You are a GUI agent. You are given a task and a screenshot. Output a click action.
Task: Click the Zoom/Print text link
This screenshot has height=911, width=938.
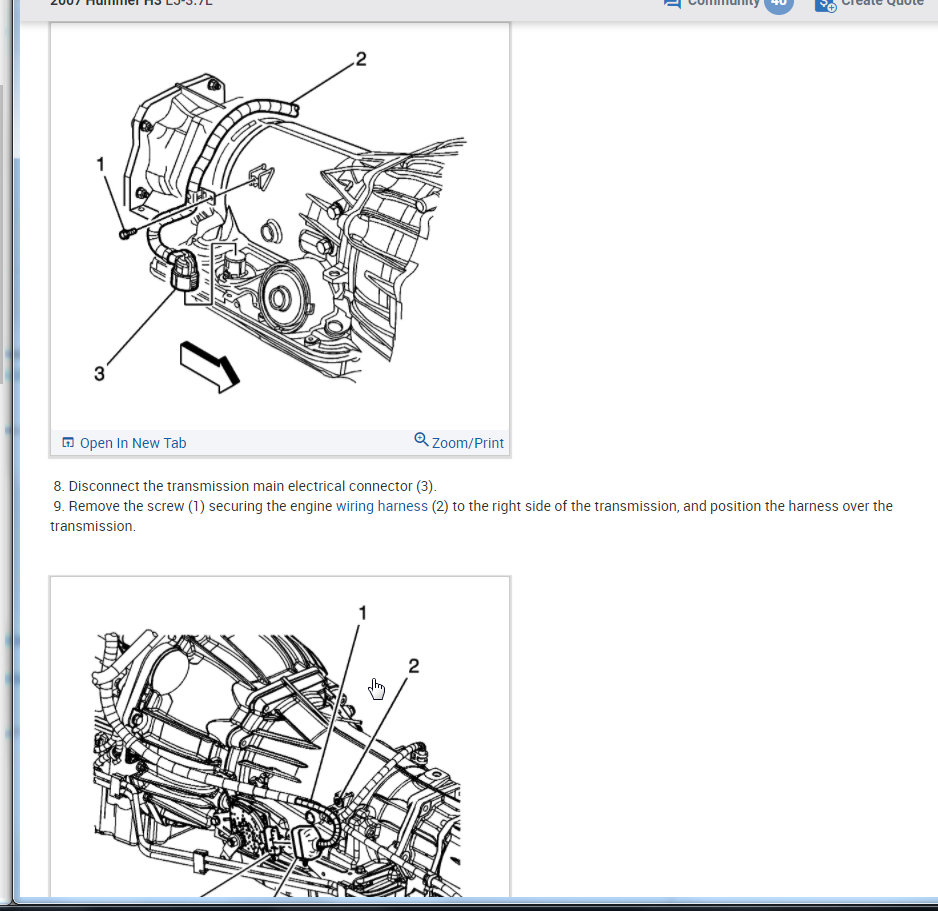(x=467, y=443)
